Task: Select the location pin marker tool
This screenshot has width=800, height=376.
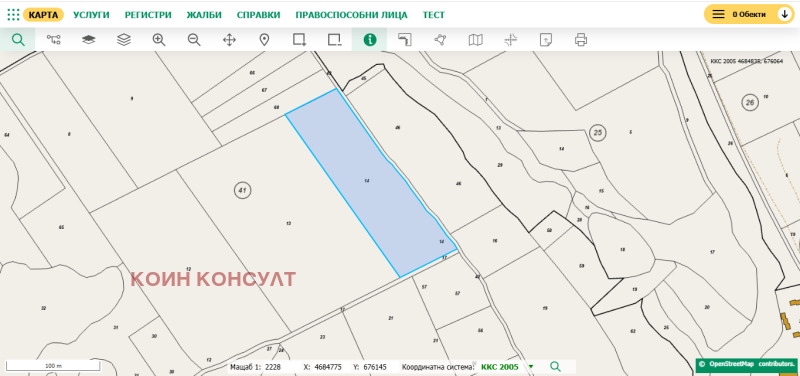Action: (264, 40)
